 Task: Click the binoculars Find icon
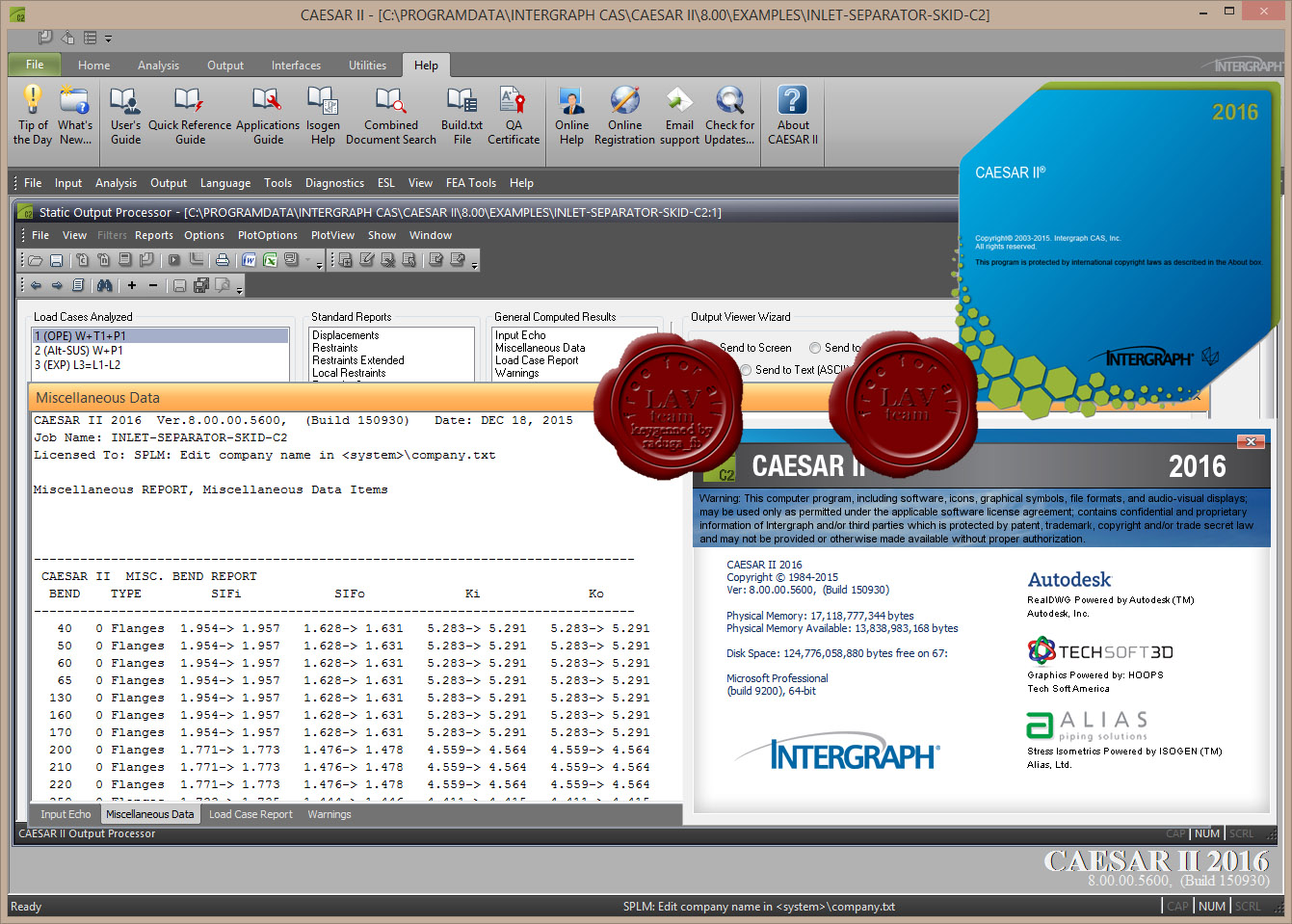click(104, 285)
